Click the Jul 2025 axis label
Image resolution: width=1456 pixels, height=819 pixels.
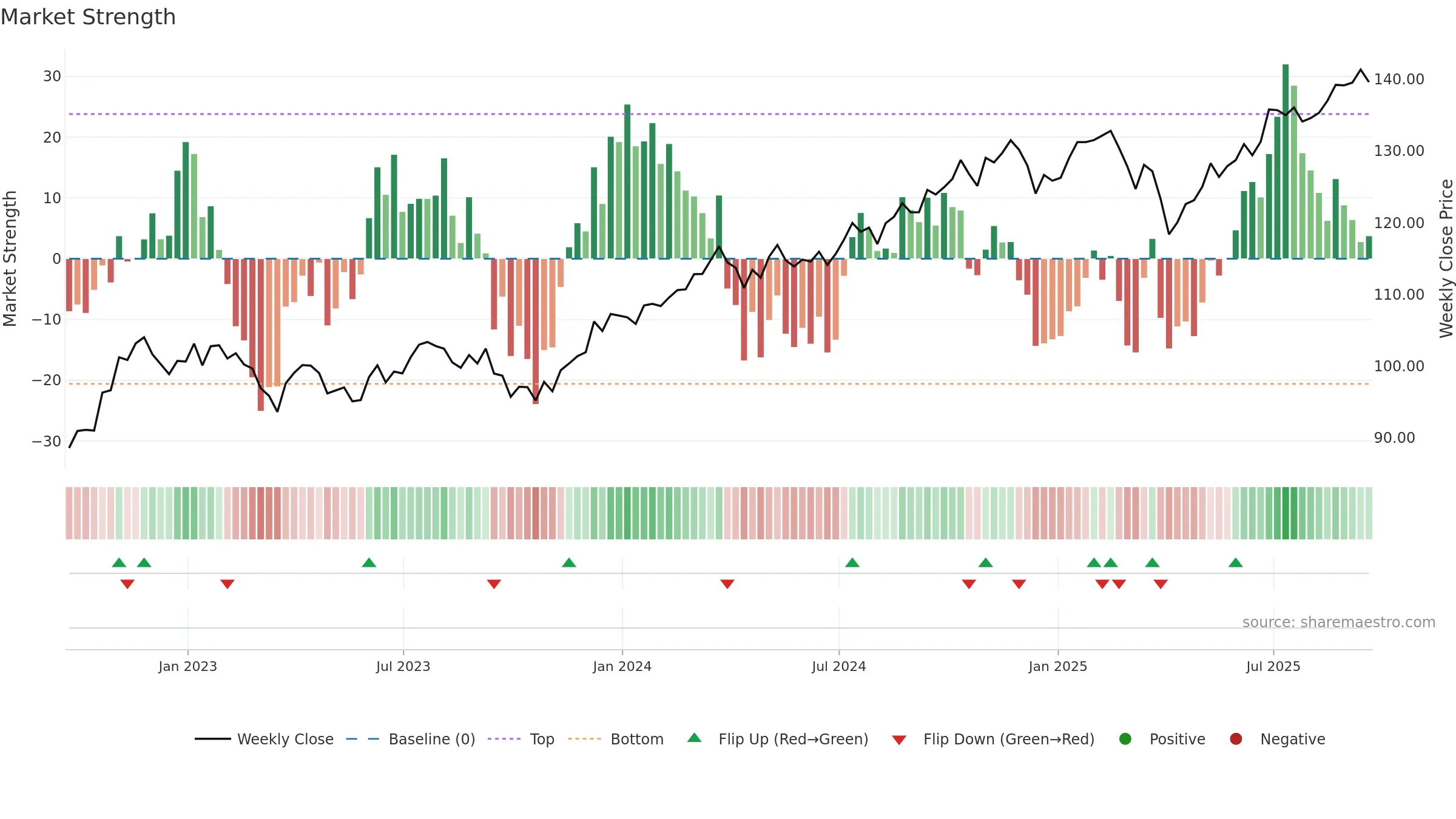pos(1273,666)
